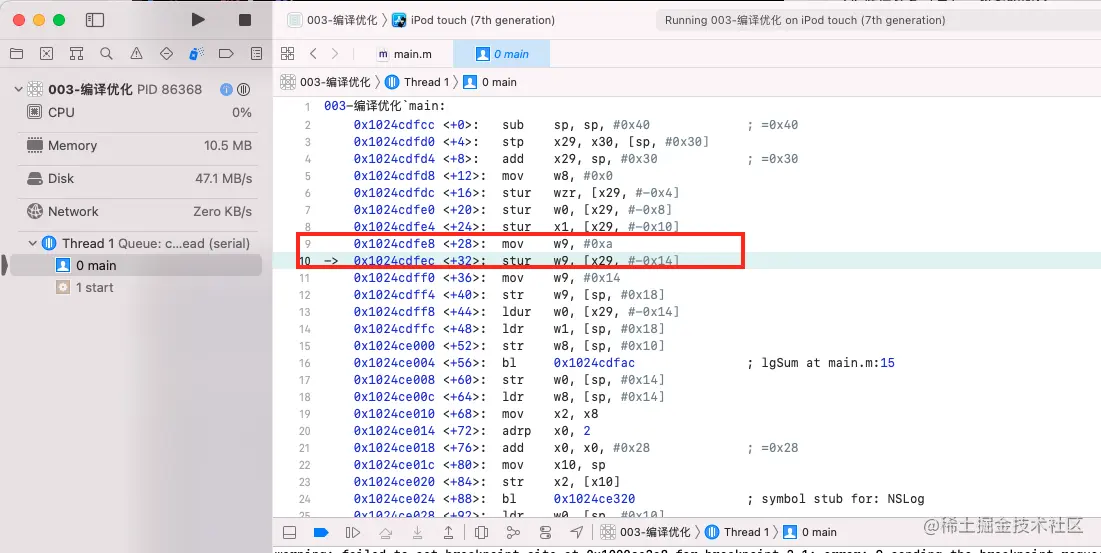The width and height of the screenshot is (1101, 553).
Task: Stop the running app
Action: coord(244,20)
